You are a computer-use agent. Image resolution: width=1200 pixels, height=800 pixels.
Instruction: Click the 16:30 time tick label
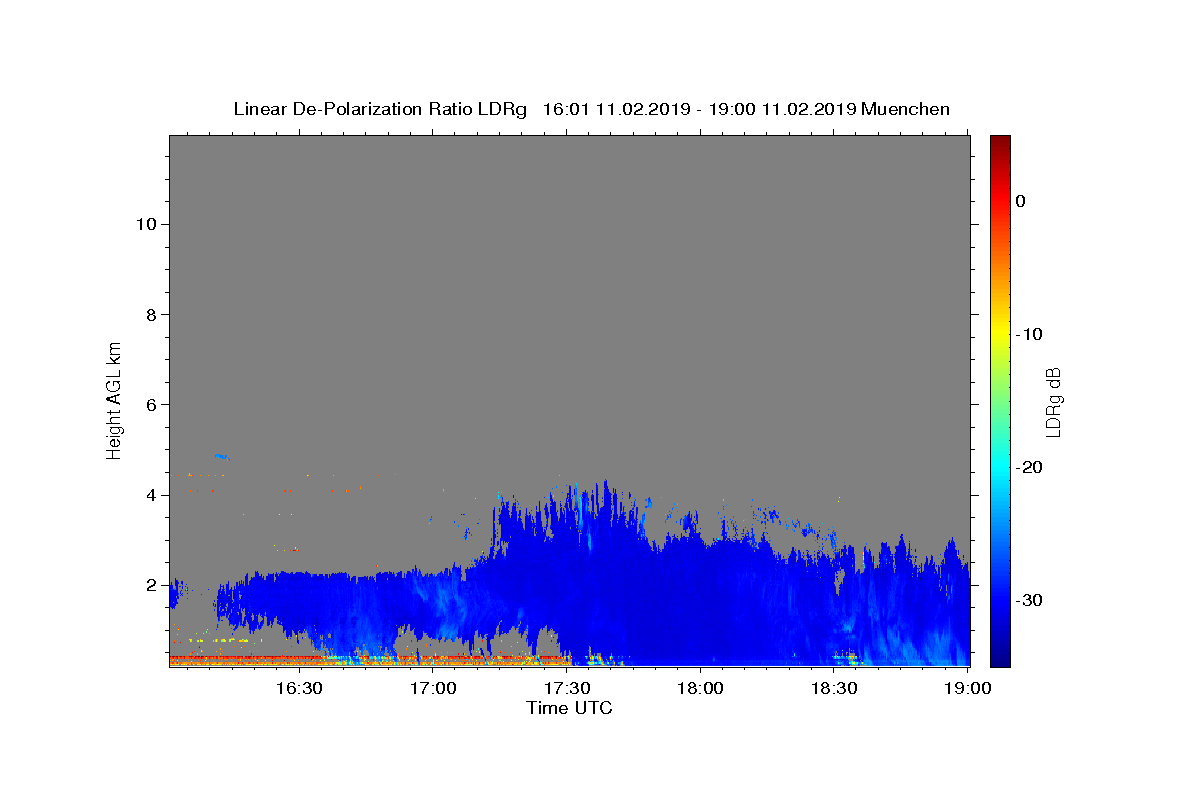coord(299,689)
